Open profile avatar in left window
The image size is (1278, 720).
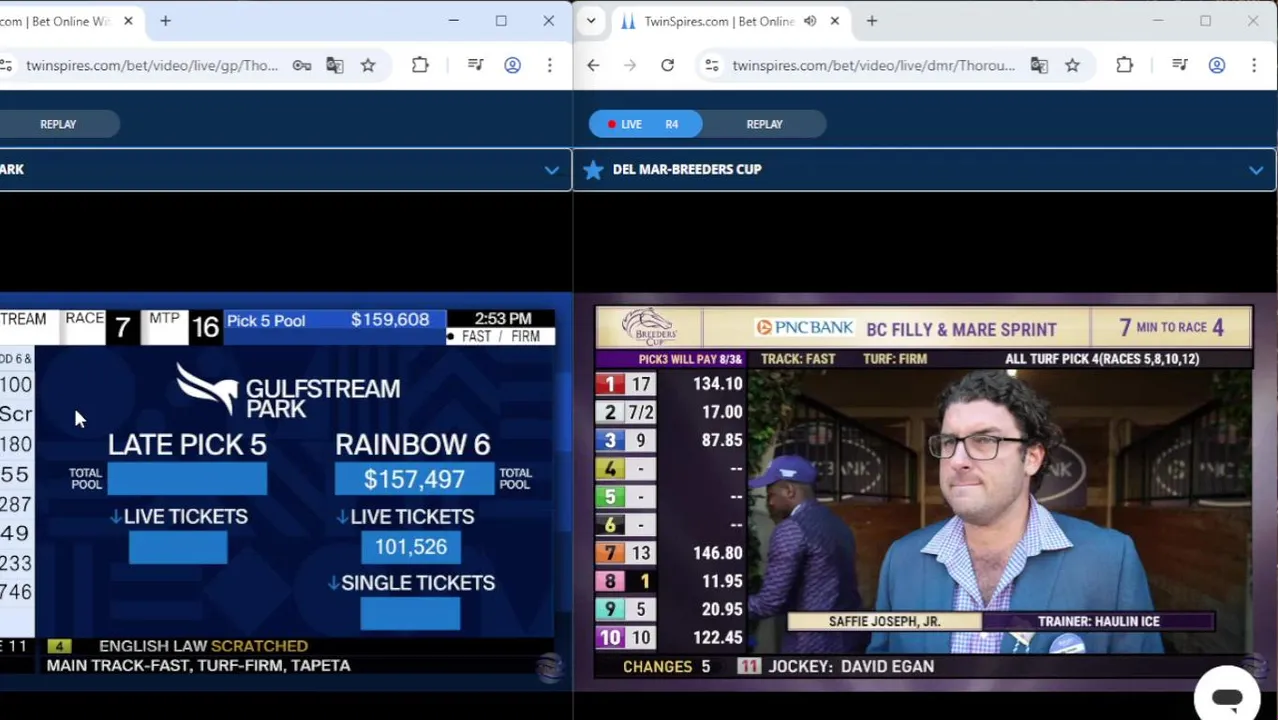(x=512, y=65)
